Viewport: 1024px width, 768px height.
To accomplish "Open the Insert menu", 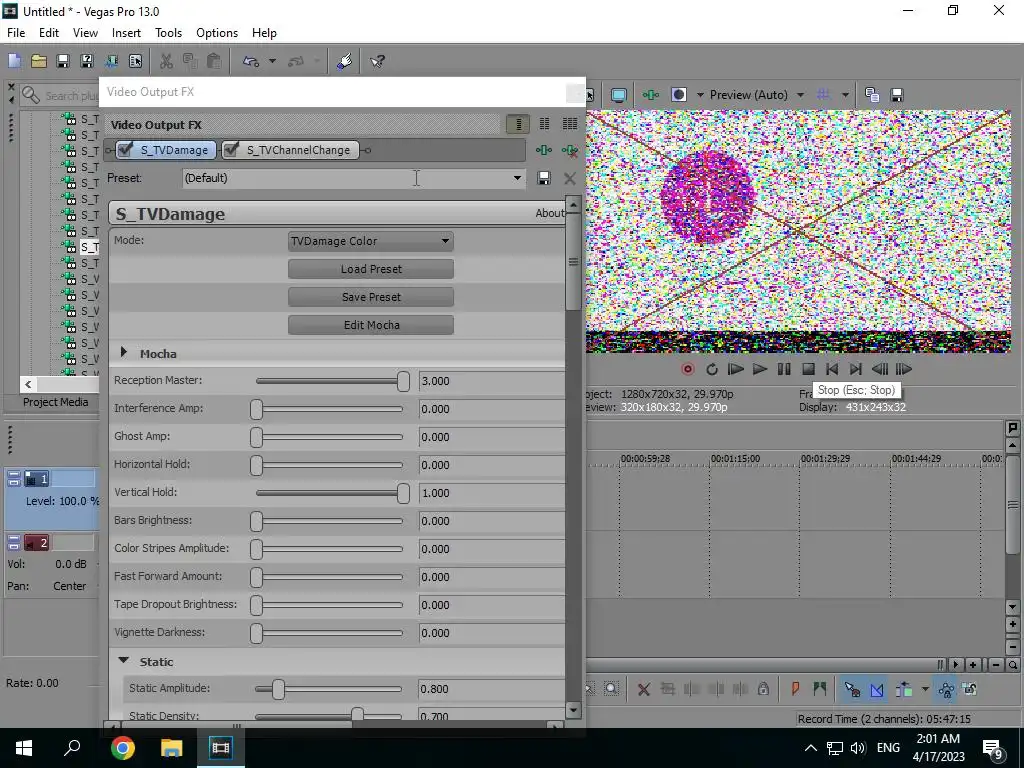I will 126,33.
